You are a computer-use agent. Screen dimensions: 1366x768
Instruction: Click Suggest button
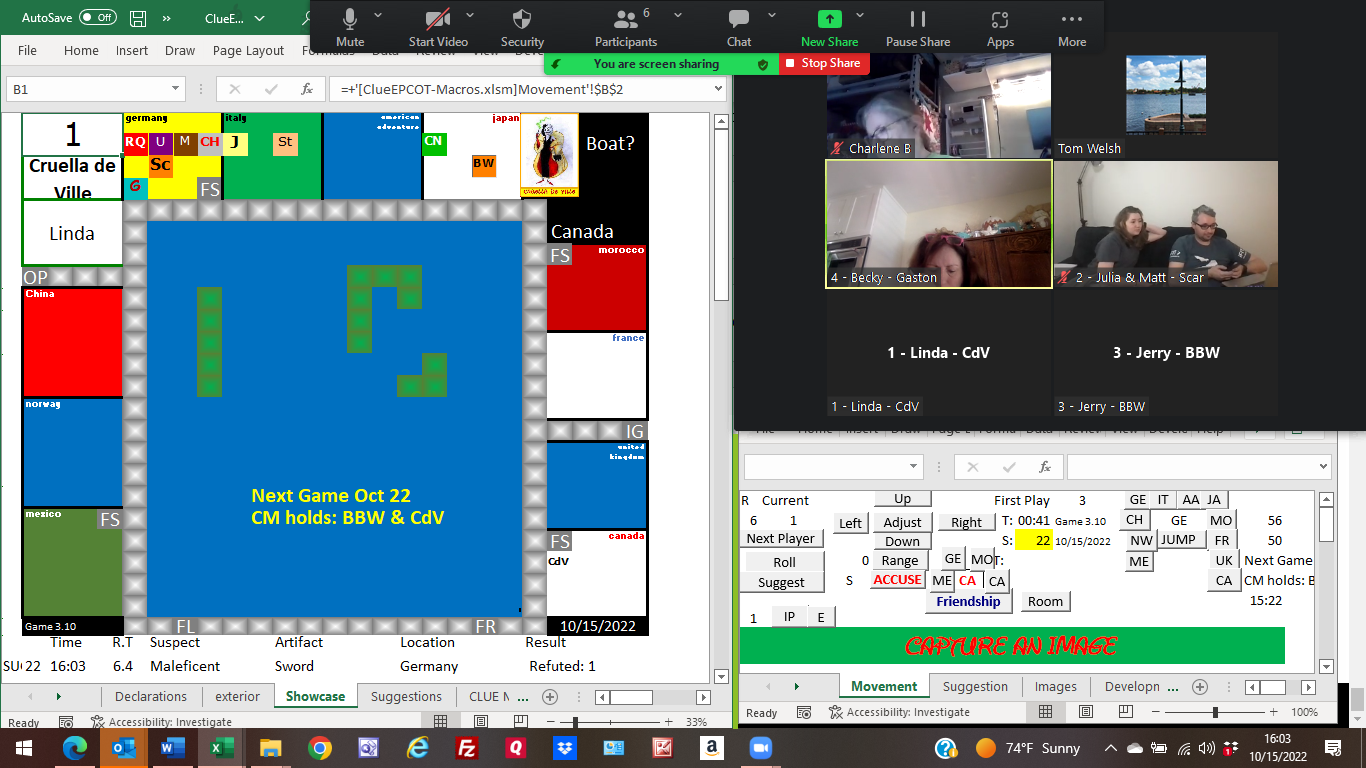coord(781,582)
